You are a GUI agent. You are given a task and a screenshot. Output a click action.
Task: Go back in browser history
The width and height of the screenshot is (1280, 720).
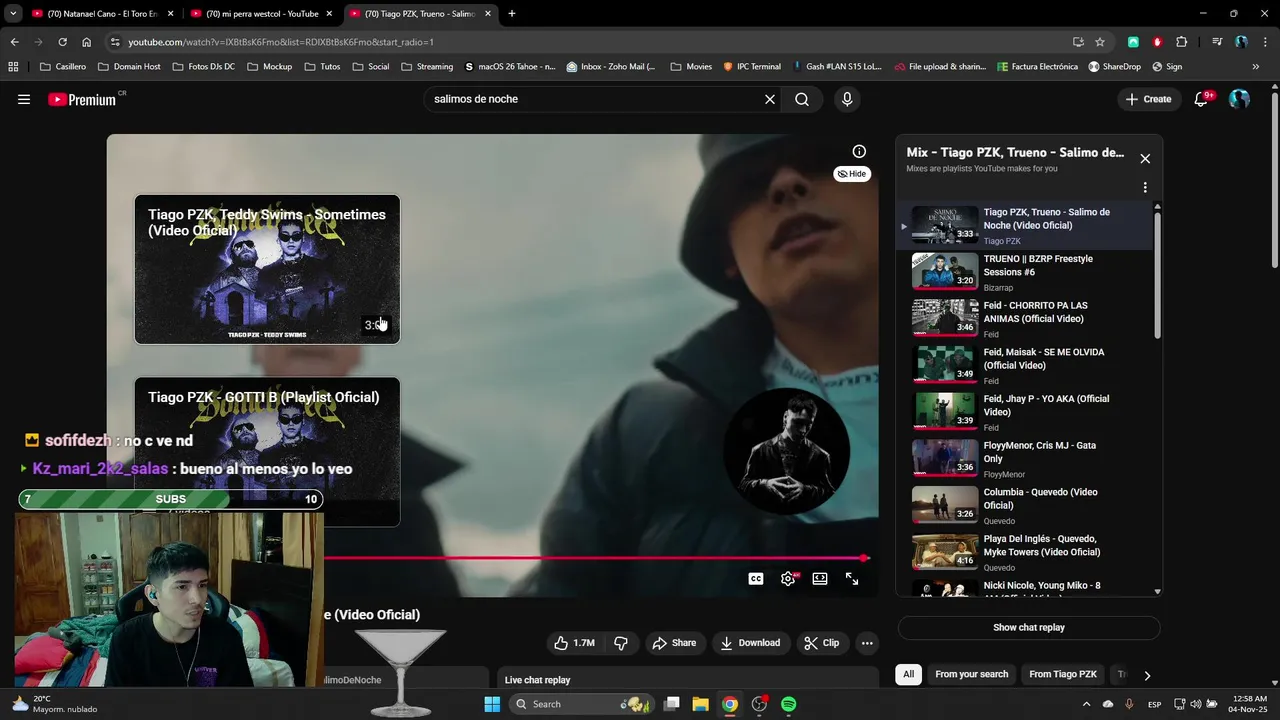coord(14,42)
